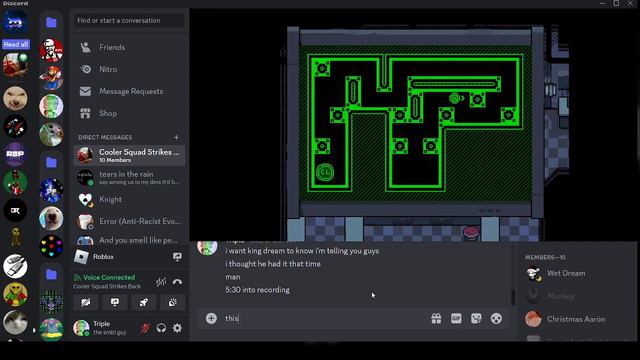Open Cooler Squad Strikes group chat

click(x=129, y=155)
